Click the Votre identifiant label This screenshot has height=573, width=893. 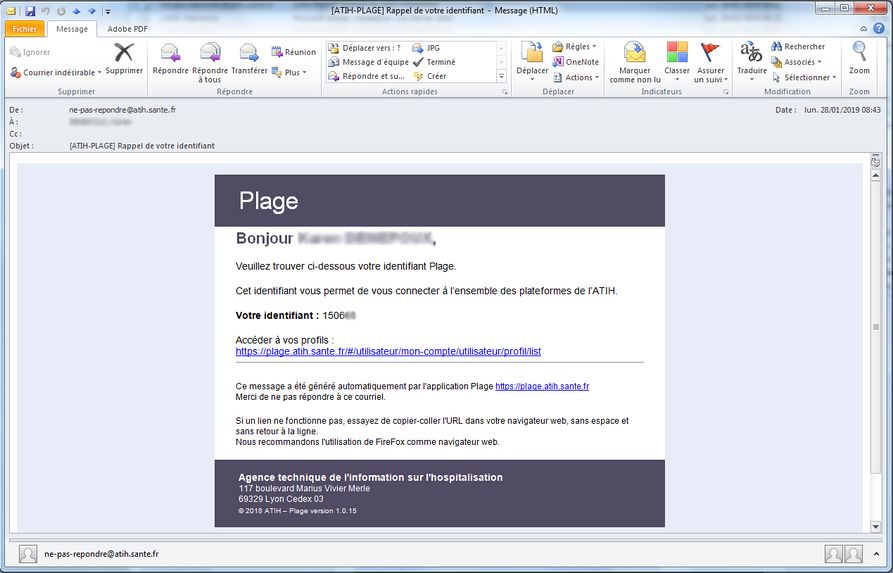[x=277, y=316]
